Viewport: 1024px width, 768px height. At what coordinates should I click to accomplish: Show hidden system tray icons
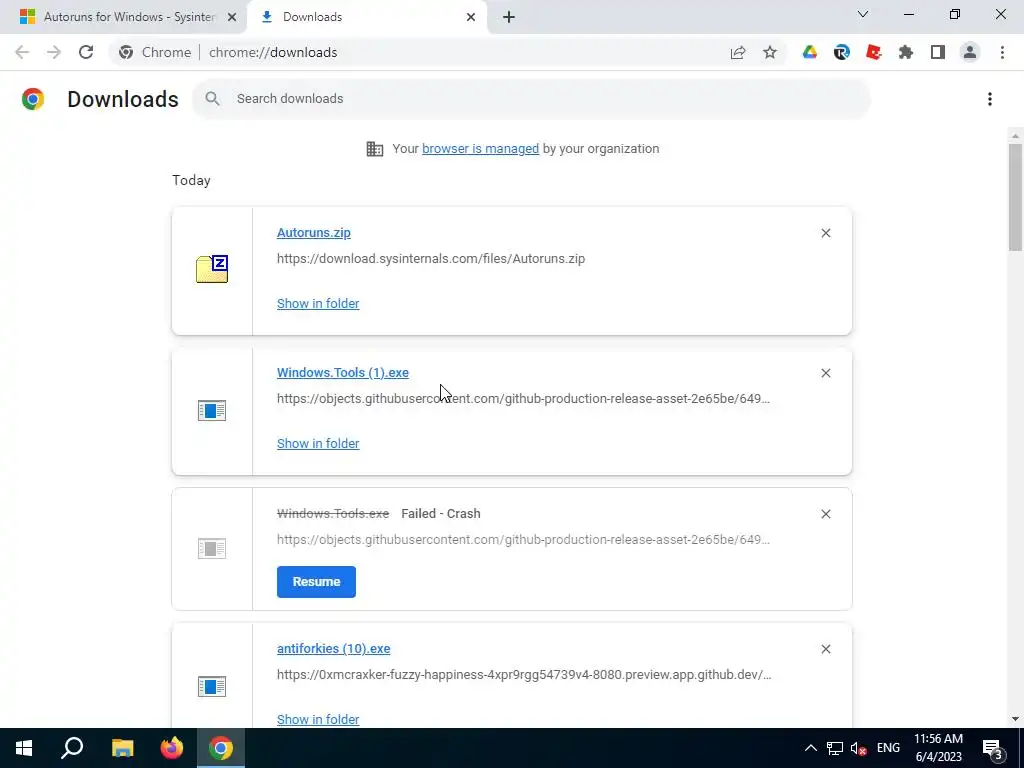pyautogui.click(x=810, y=748)
